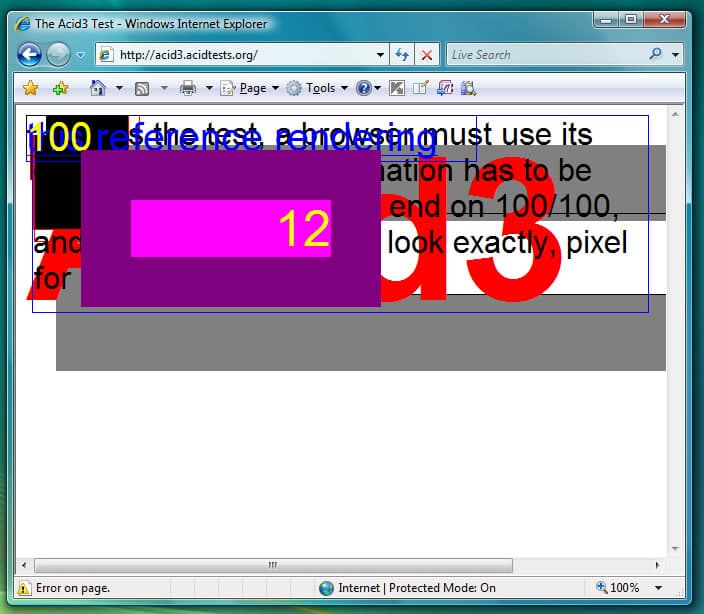Viewport: 704px width, 614px height.
Task: Open the Help question mark menu
Action: click(368, 88)
